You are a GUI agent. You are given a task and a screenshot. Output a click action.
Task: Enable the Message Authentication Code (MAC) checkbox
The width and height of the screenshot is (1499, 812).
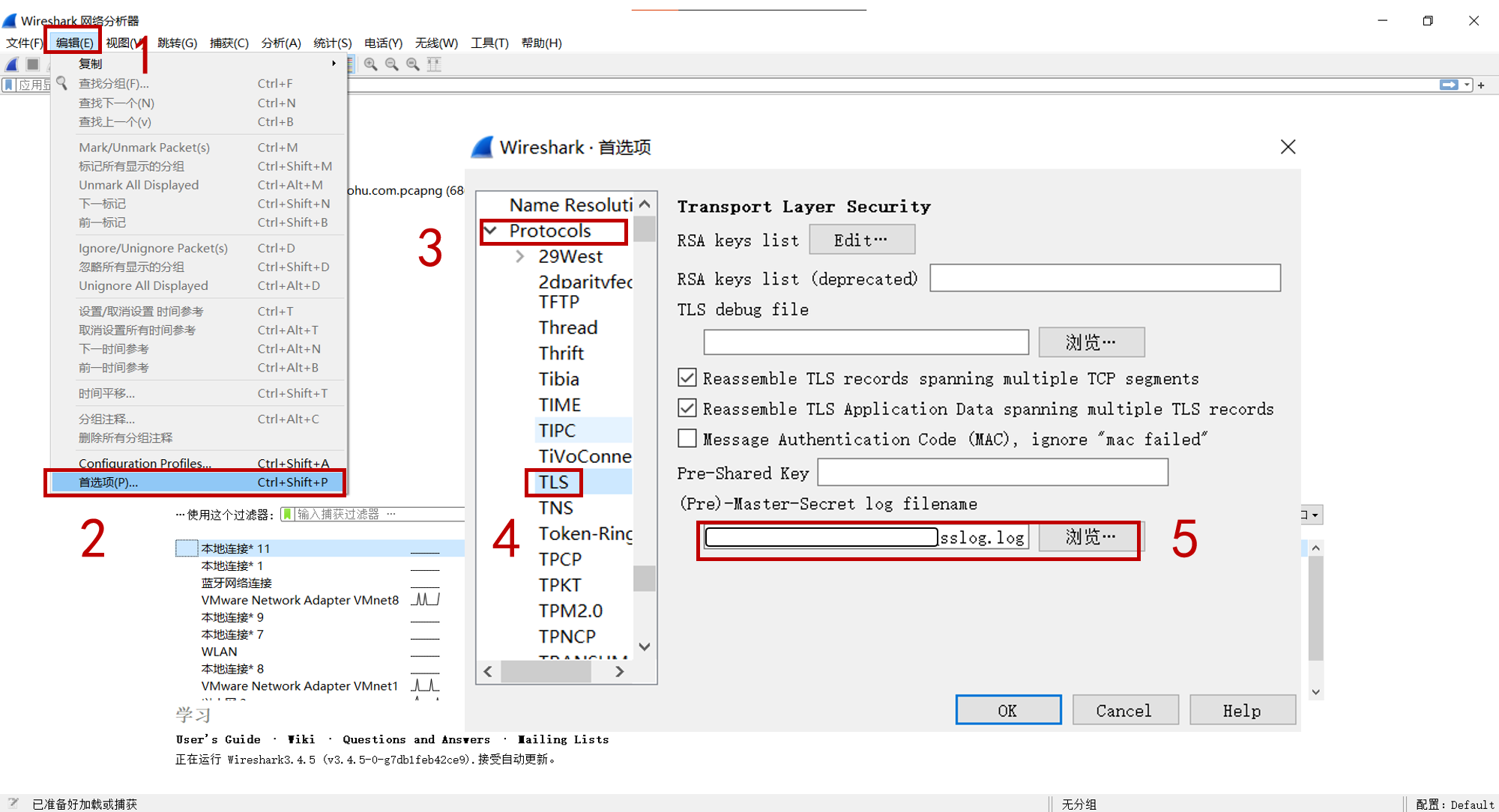pos(687,438)
